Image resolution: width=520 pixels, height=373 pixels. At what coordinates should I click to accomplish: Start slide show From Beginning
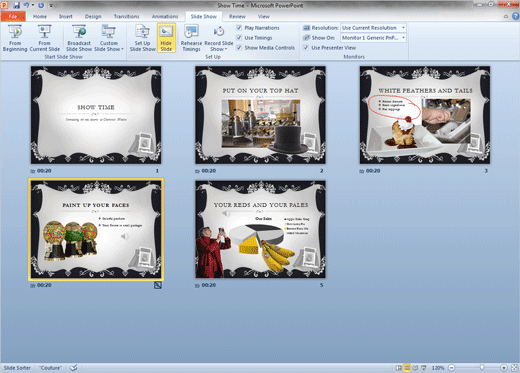point(15,38)
